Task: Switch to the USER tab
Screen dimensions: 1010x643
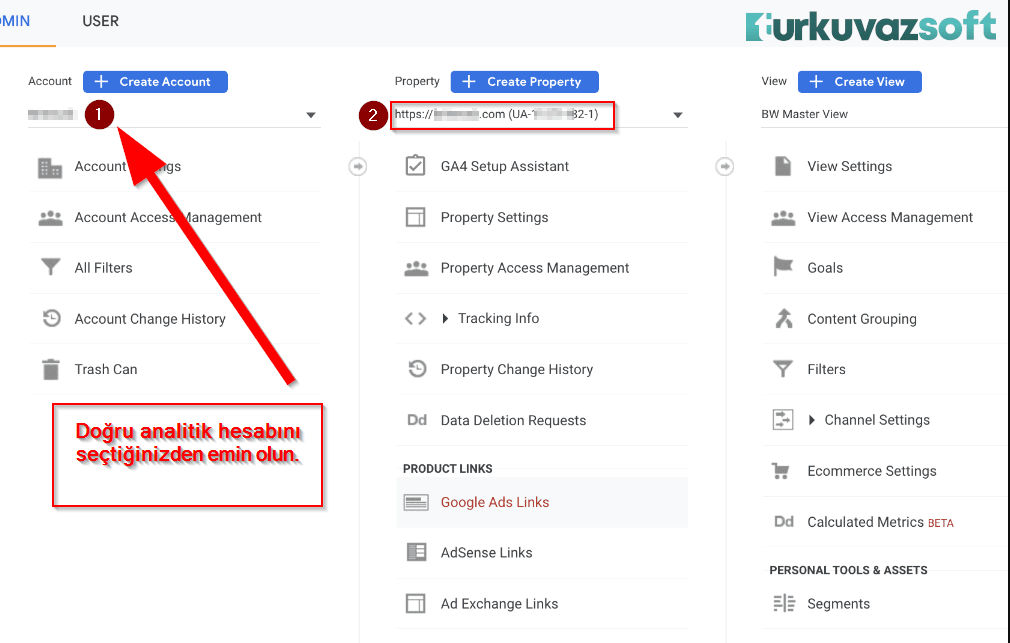Action: coord(100,21)
